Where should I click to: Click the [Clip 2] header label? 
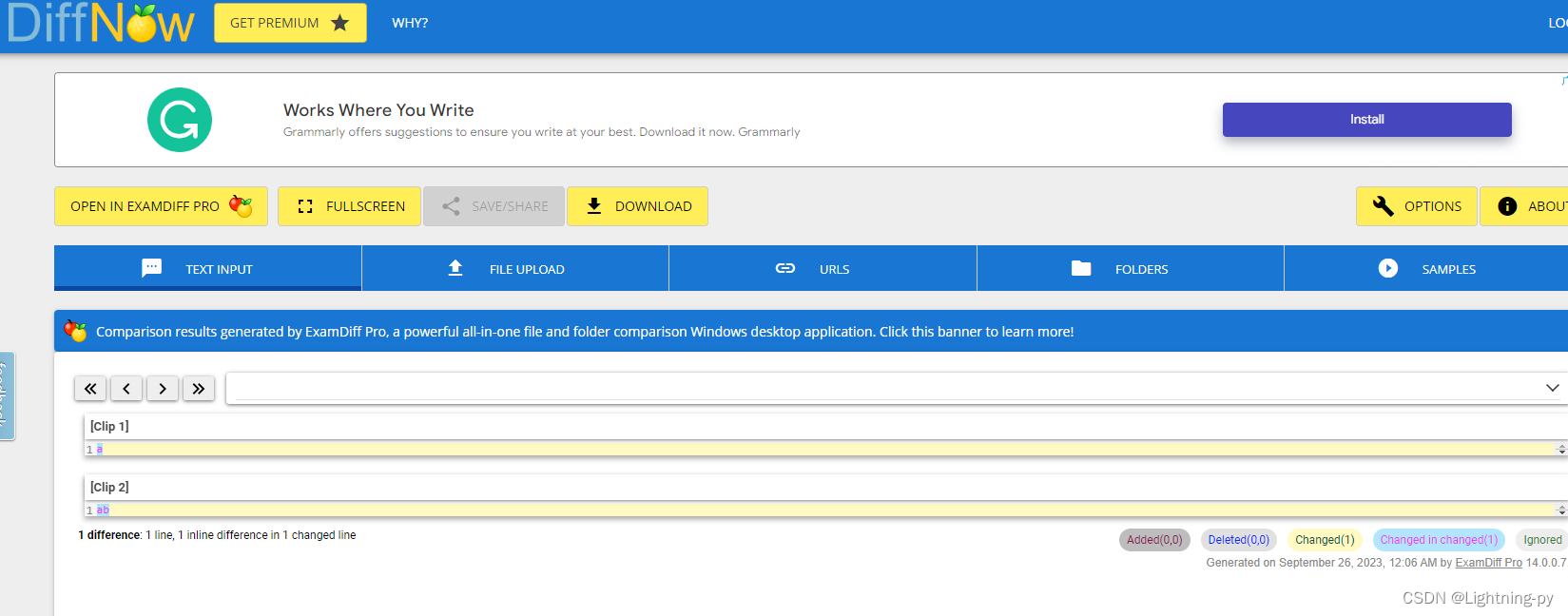(x=109, y=487)
